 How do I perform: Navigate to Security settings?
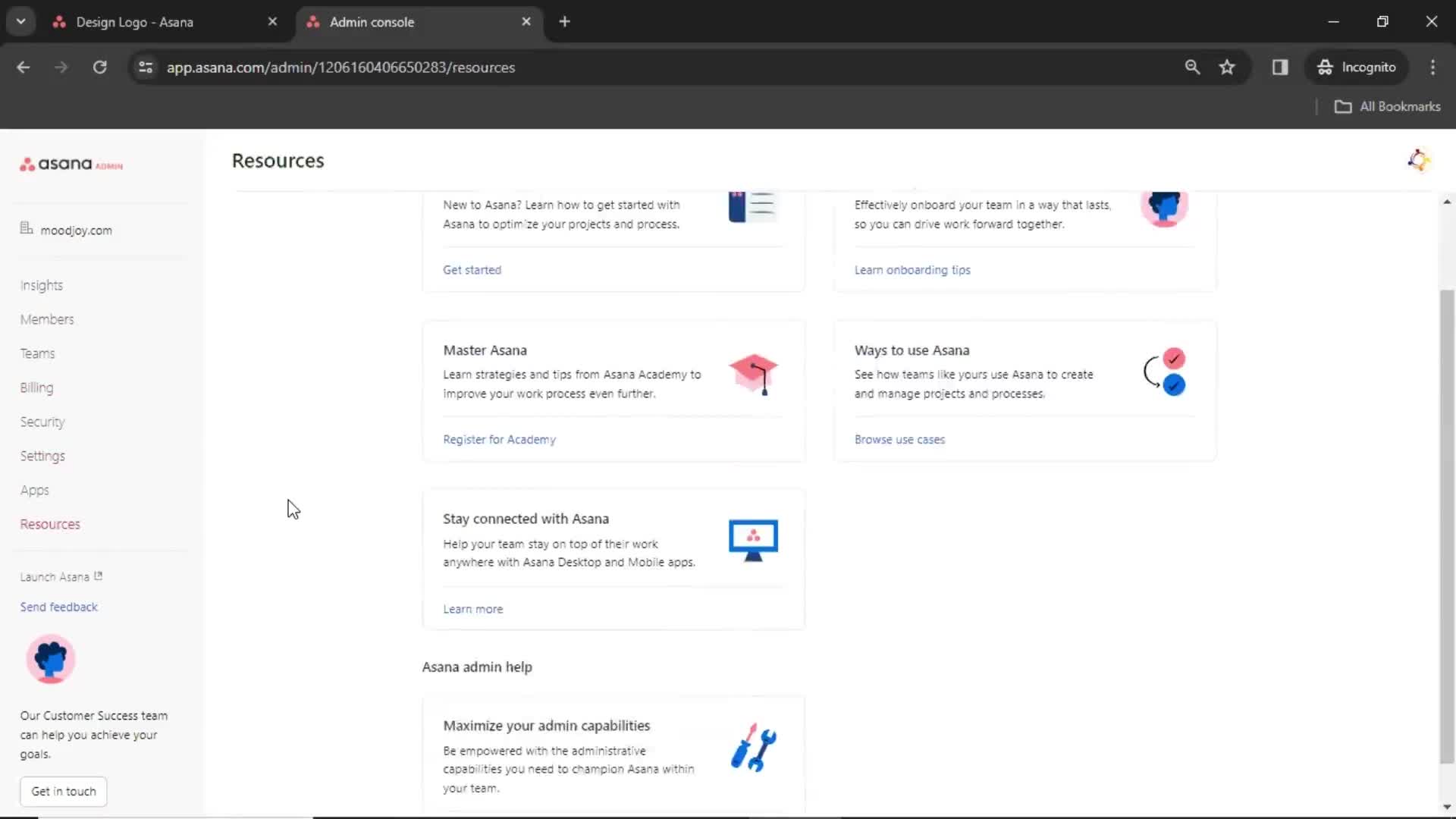tap(42, 421)
